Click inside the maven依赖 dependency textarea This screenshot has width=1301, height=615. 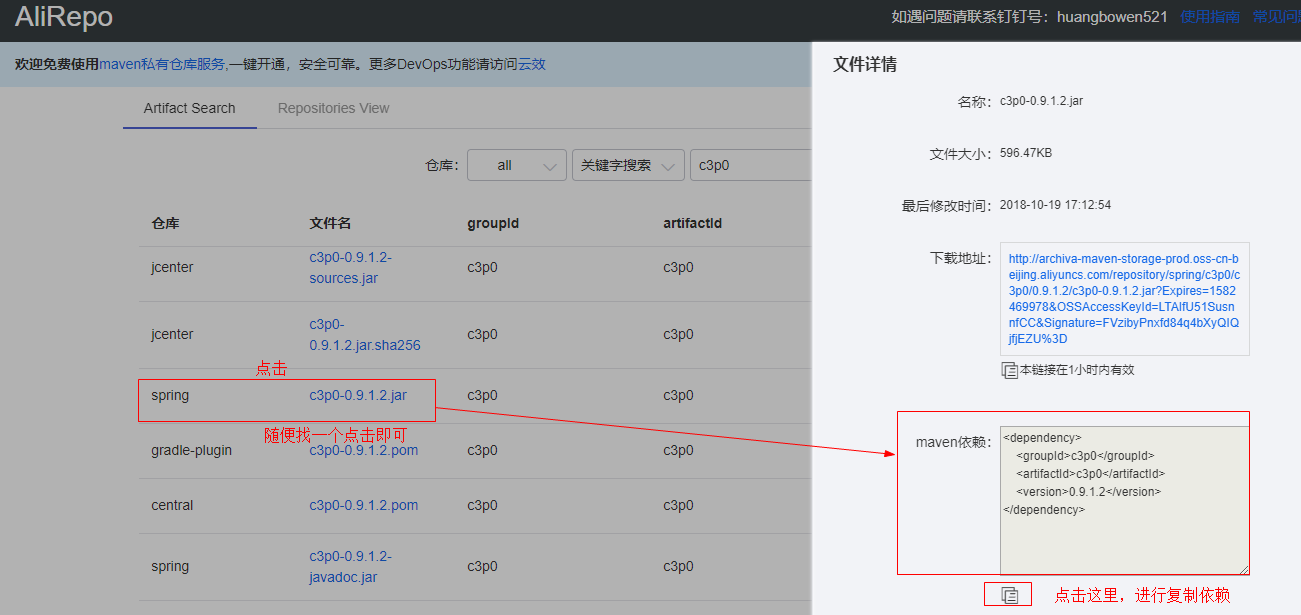coord(1125,501)
